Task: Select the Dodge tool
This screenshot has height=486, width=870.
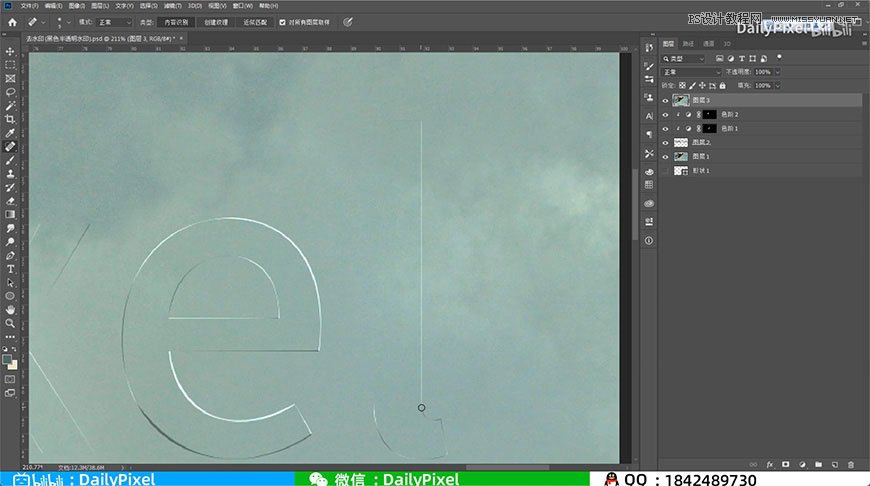Action: click(10, 242)
